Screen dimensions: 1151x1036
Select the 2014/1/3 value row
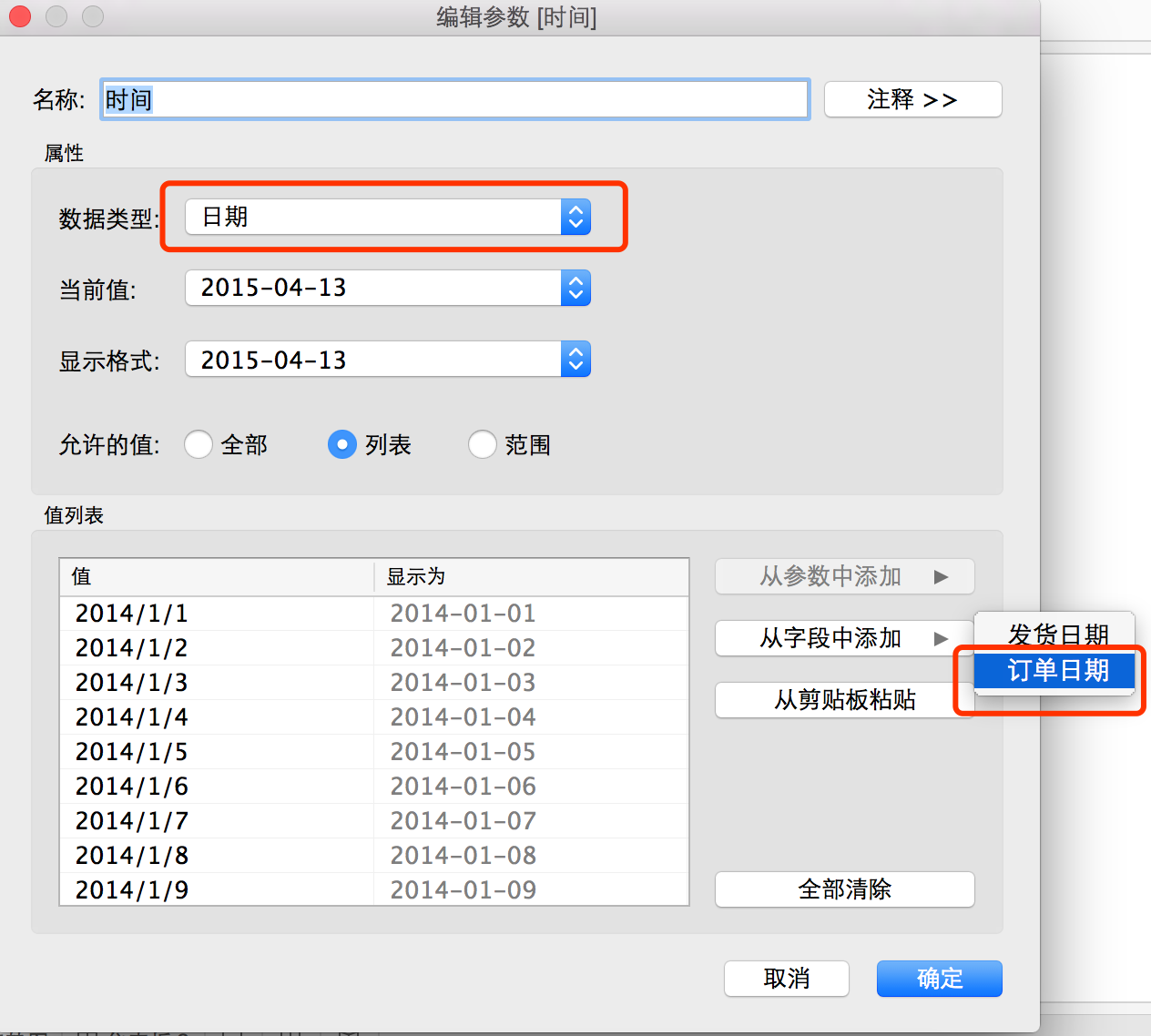click(x=373, y=683)
